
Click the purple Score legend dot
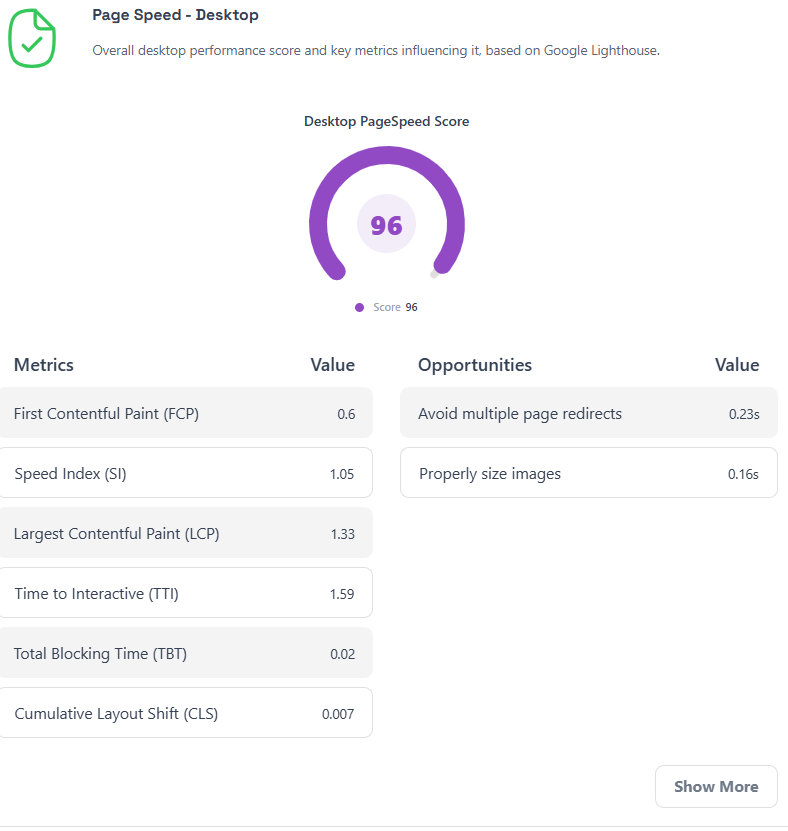359,307
